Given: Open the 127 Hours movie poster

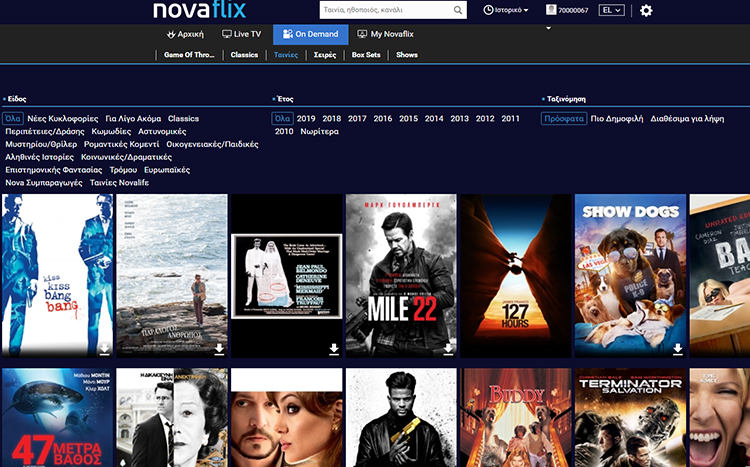Looking at the screenshot, I should pos(516,276).
